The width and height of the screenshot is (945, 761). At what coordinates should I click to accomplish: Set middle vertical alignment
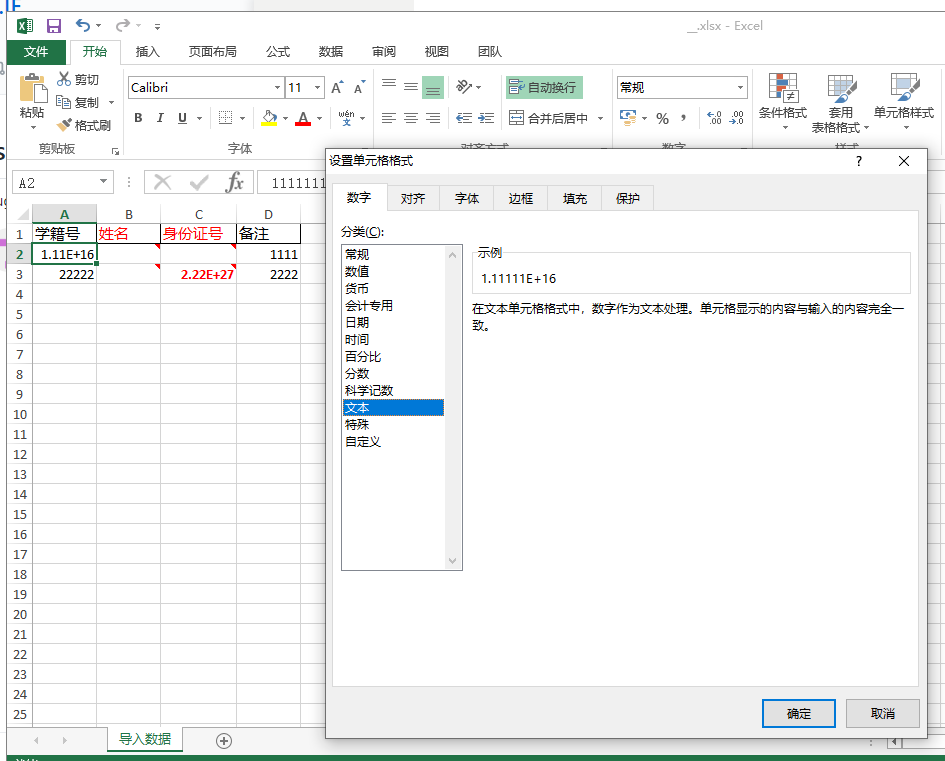pos(411,87)
